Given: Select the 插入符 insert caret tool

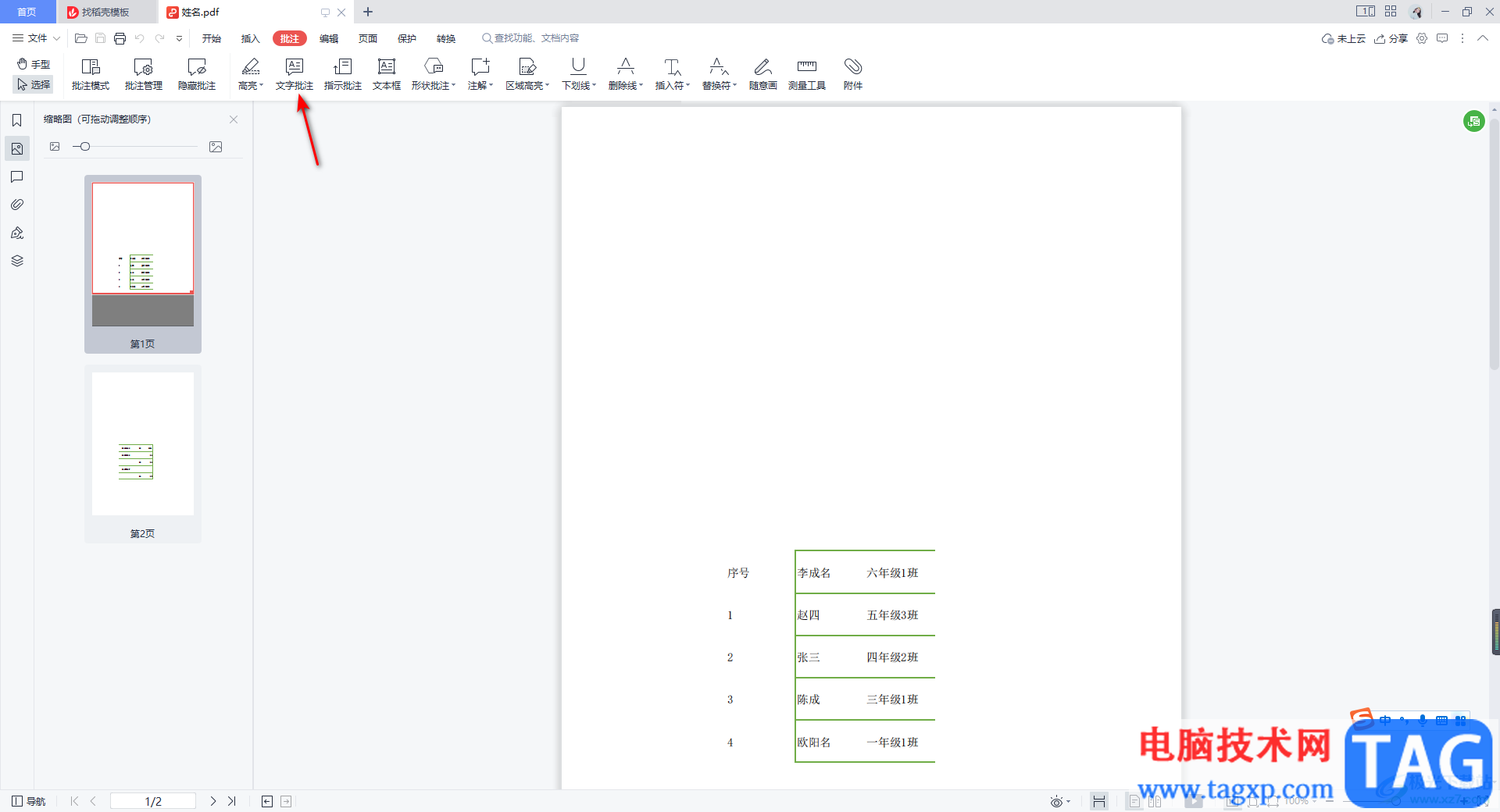Looking at the screenshot, I should coord(670,75).
